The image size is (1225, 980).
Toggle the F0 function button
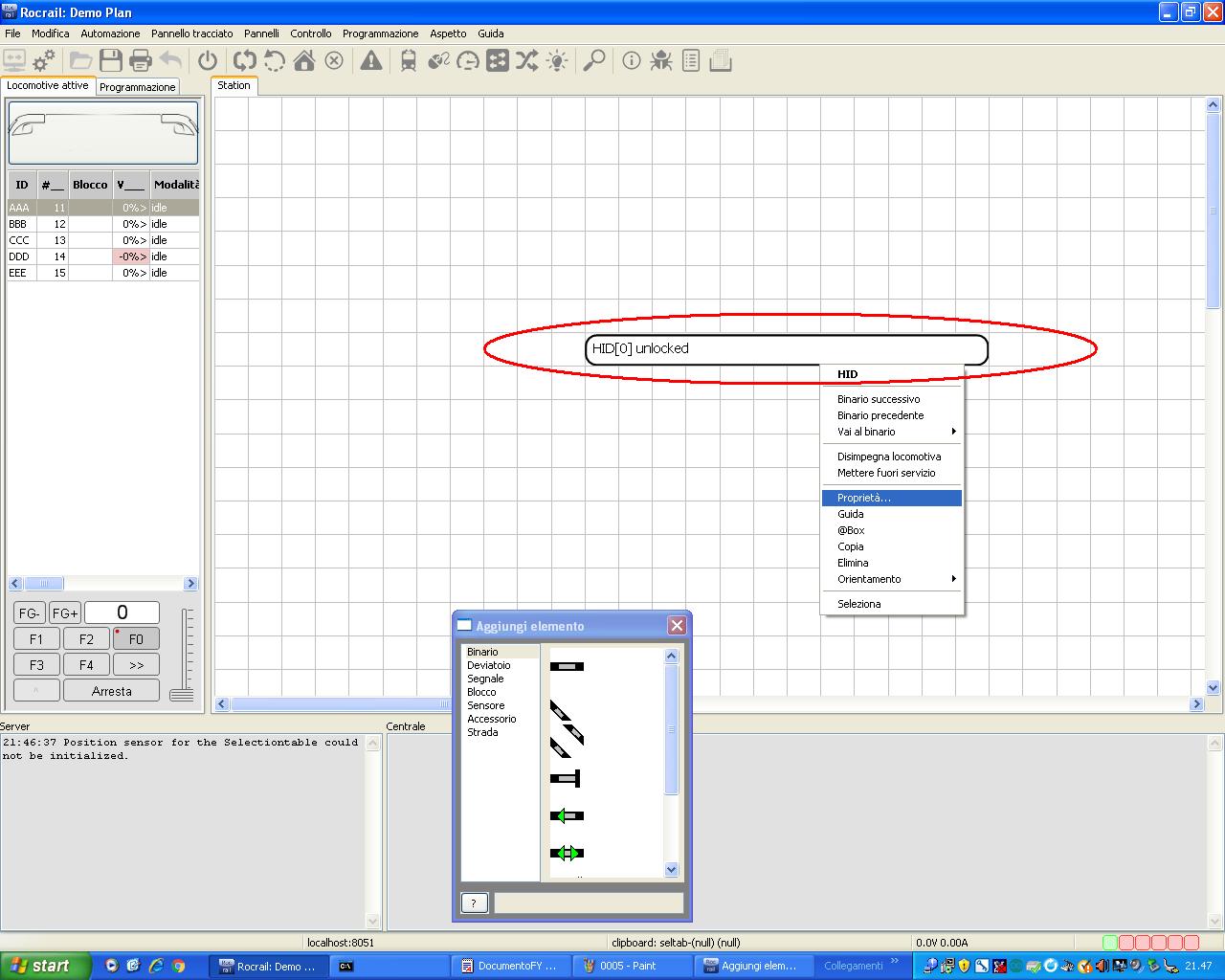point(136,638)
